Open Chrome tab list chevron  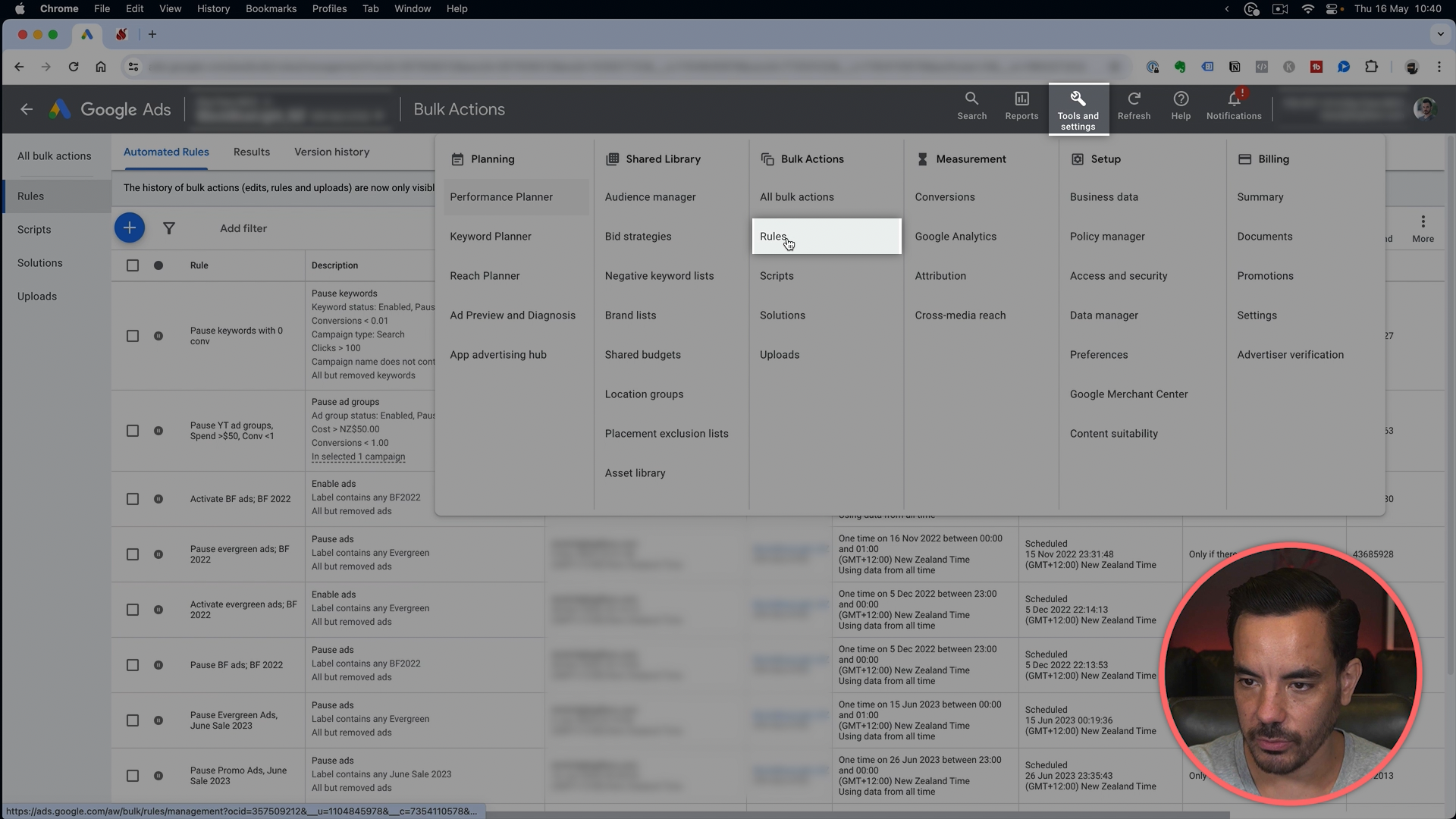pos(1440,34)
